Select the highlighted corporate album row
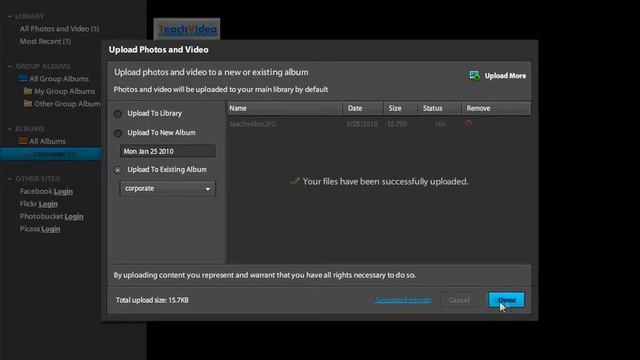 tap(51, 154)
